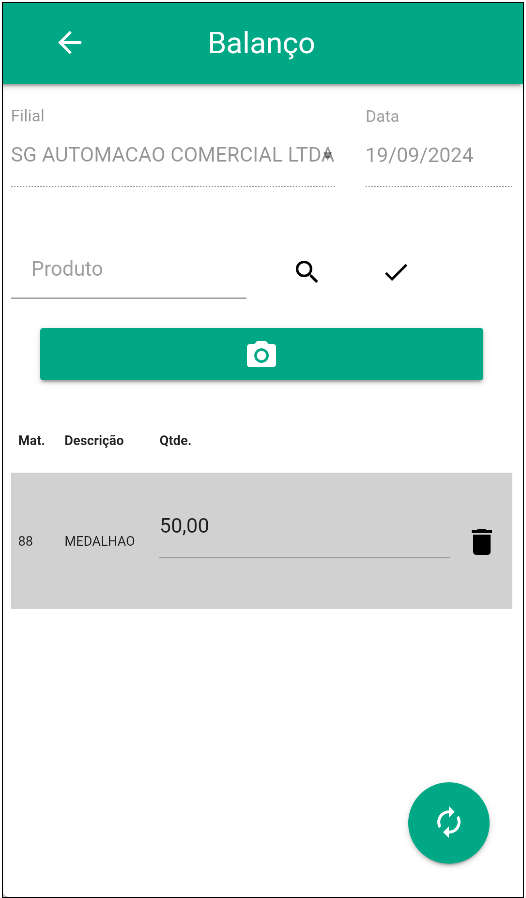Select the MEDALHAO description text

click(x=100, y=541)
